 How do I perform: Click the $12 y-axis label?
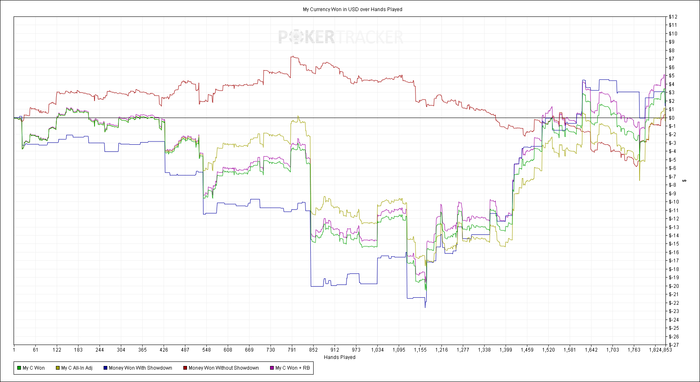click(672, 17)
